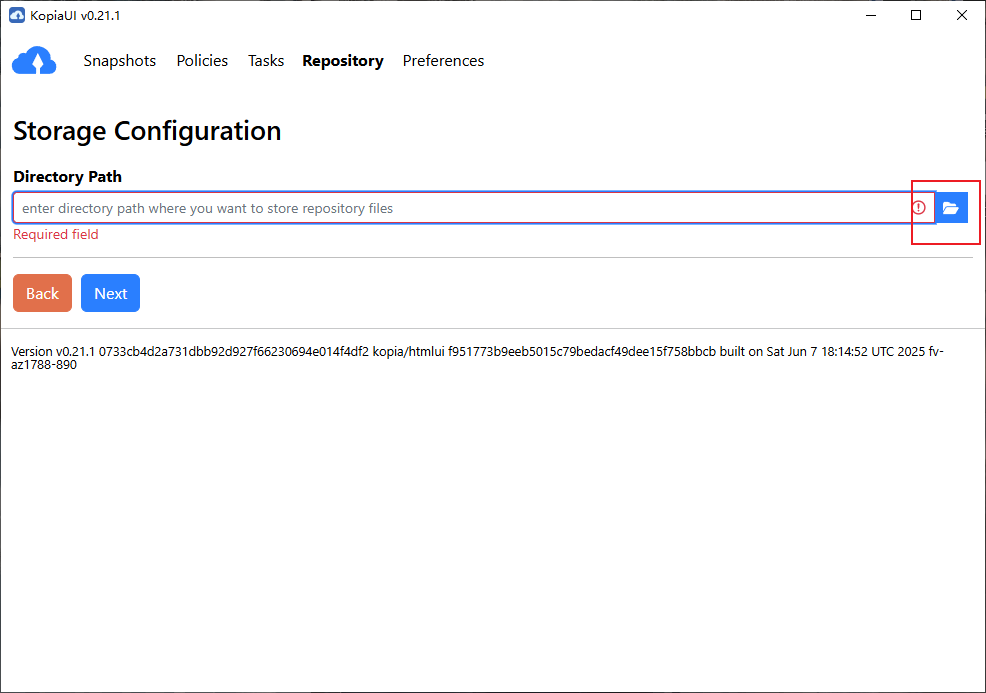Close the KopiaUI window
The height and width of the screenshot is (693, 986).
click(962, 15)
